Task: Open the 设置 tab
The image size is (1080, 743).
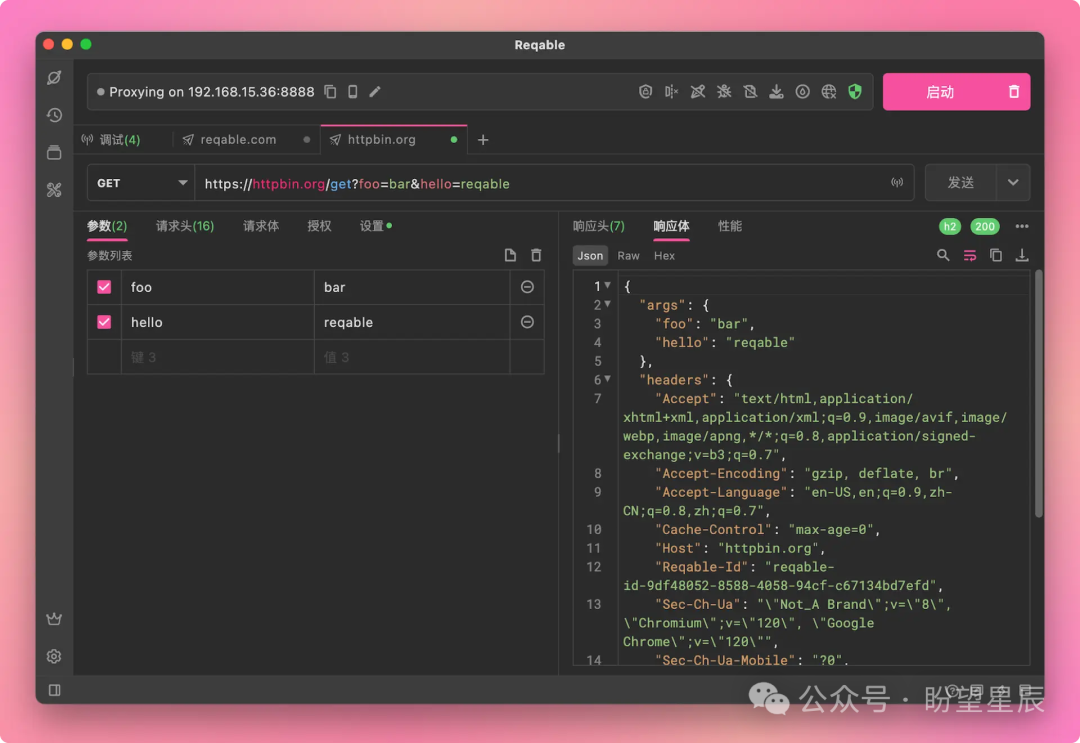Action: [x=375, y=227]
